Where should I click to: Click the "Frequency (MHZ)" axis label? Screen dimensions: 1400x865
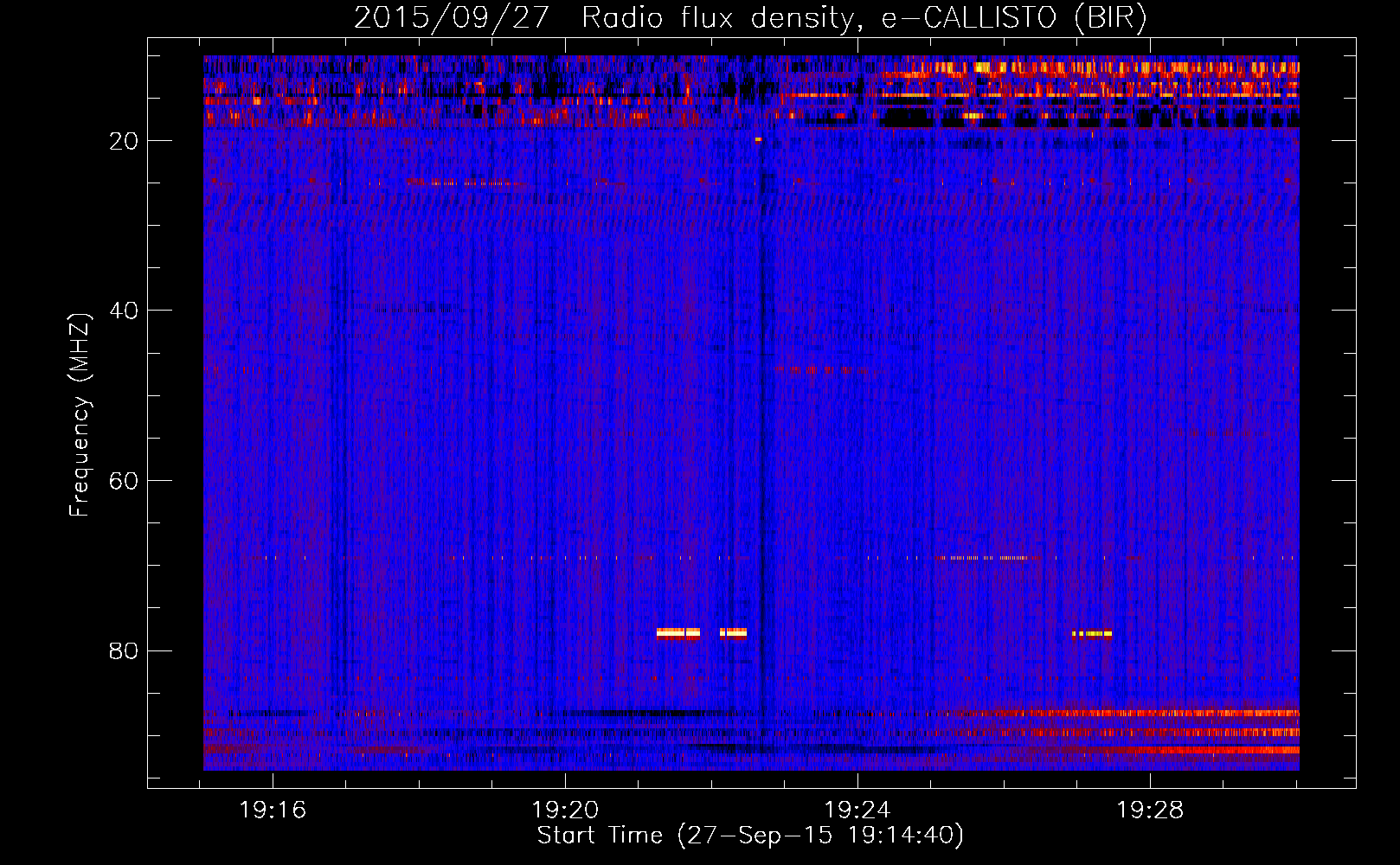(x=80, y=415)
